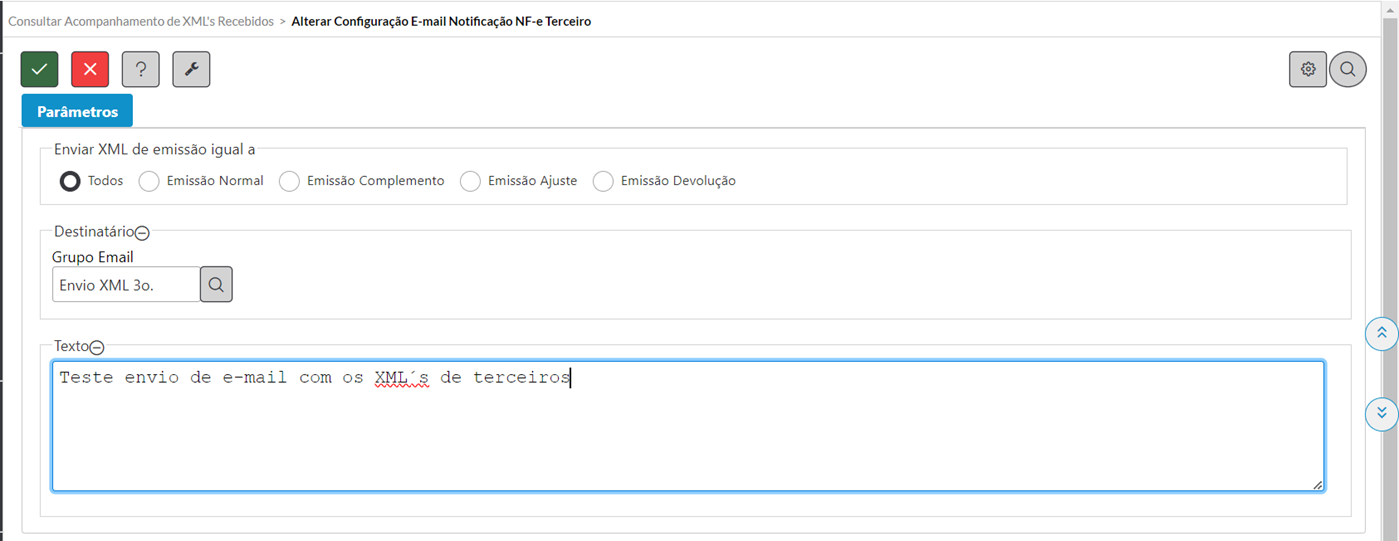
Task: Click the textarea resize handle corner
Action: click(x=1318, y=484)
